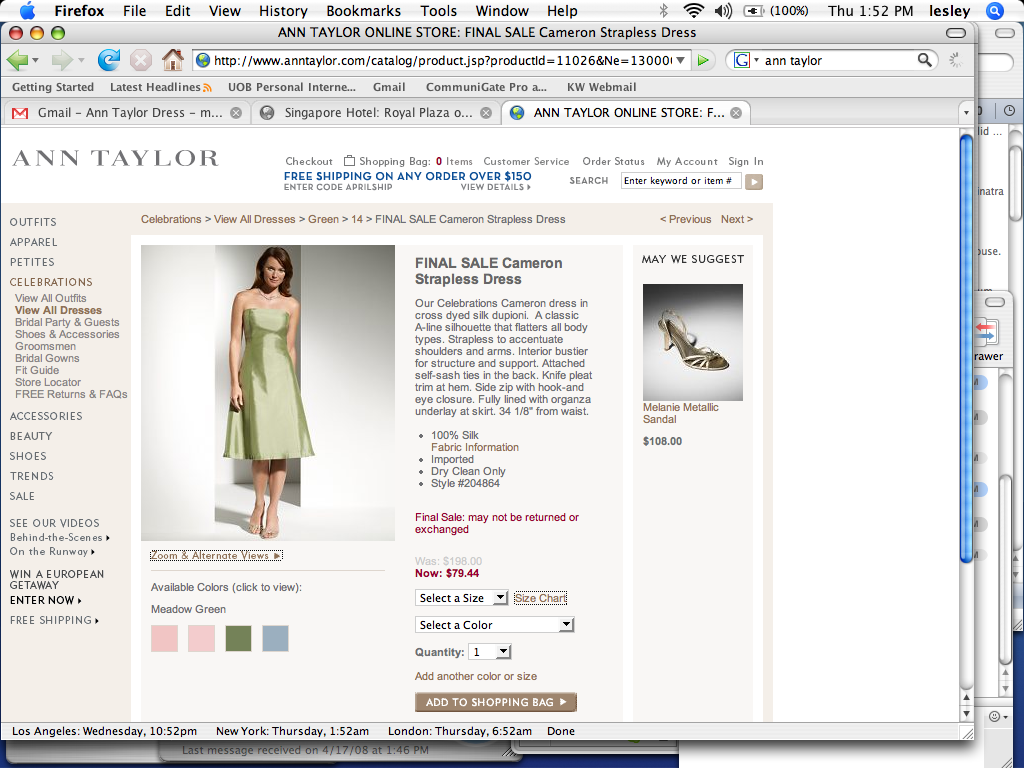Click the Bluetooth status icon
This screenshot has height=768, width=1024.
pos(664,10)
